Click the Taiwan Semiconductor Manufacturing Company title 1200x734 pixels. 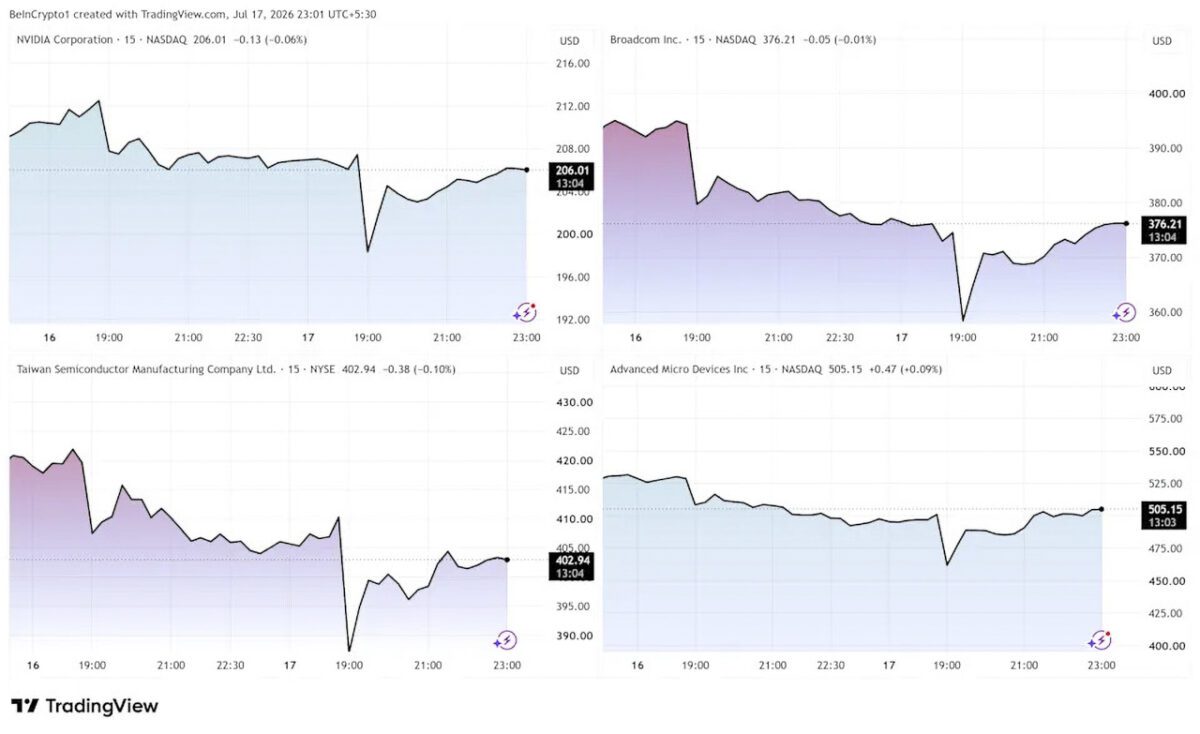pos(146,370)
